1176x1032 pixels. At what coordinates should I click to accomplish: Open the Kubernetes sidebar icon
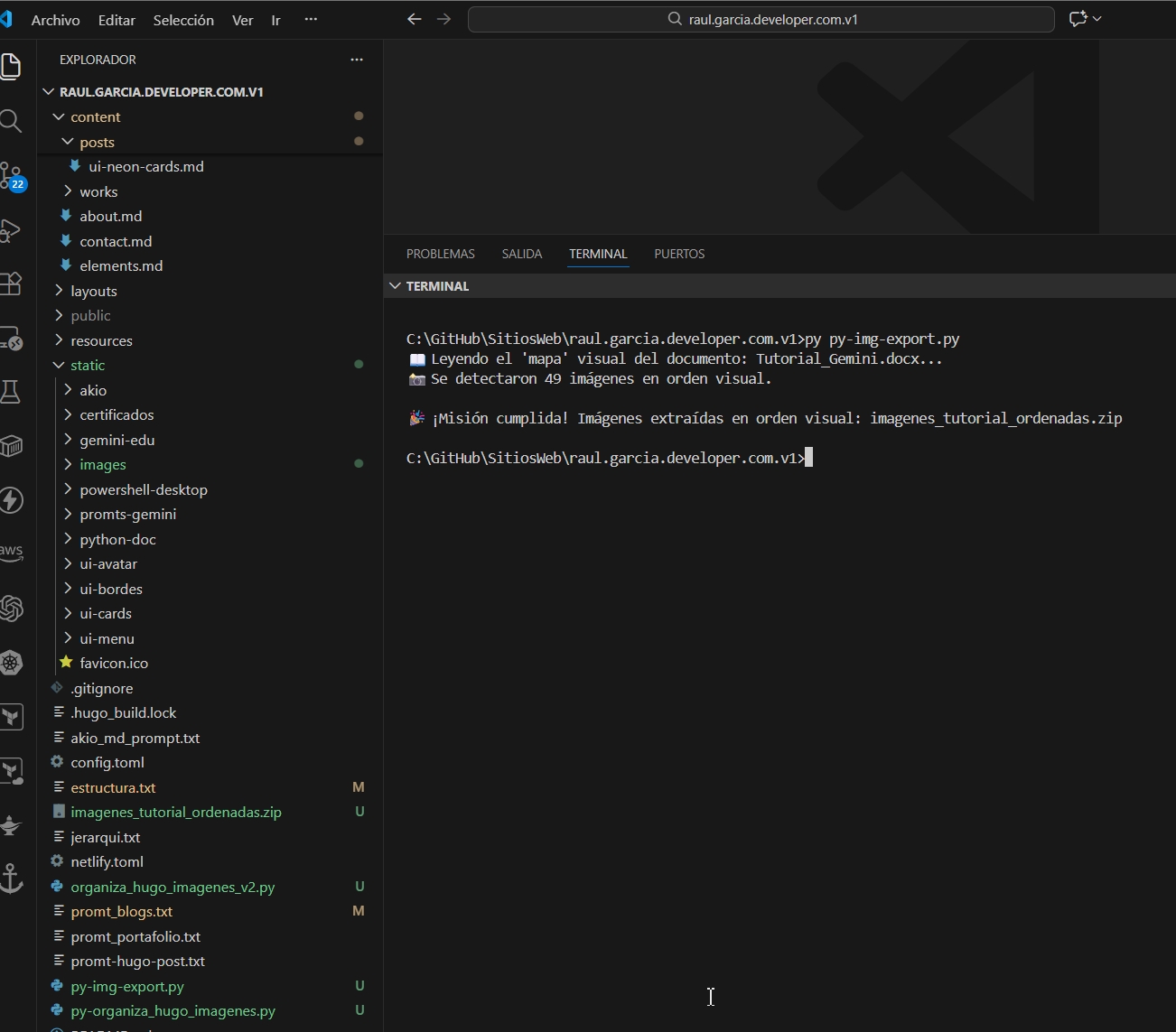click(x=12, y=663)
